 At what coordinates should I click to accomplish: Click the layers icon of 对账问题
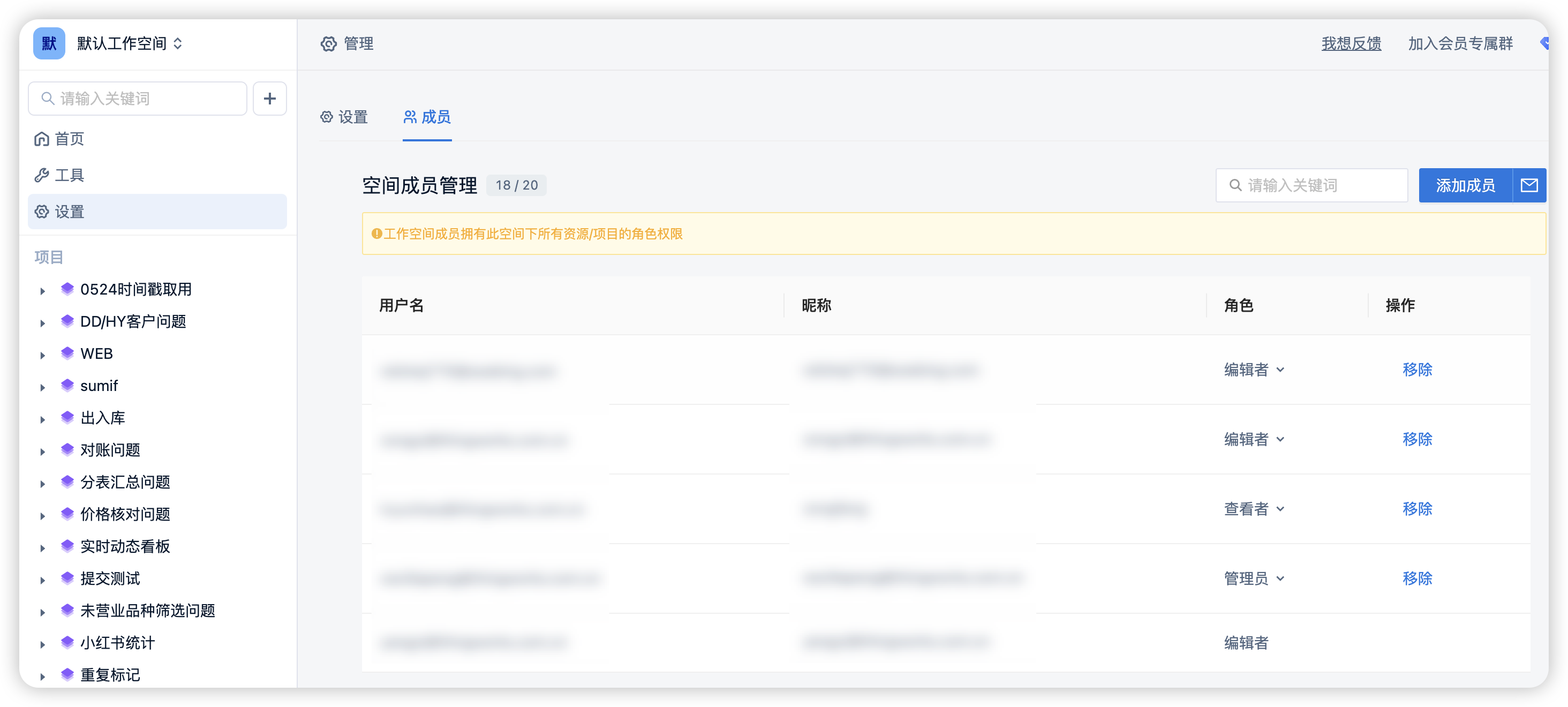click(x=67, y=449)
